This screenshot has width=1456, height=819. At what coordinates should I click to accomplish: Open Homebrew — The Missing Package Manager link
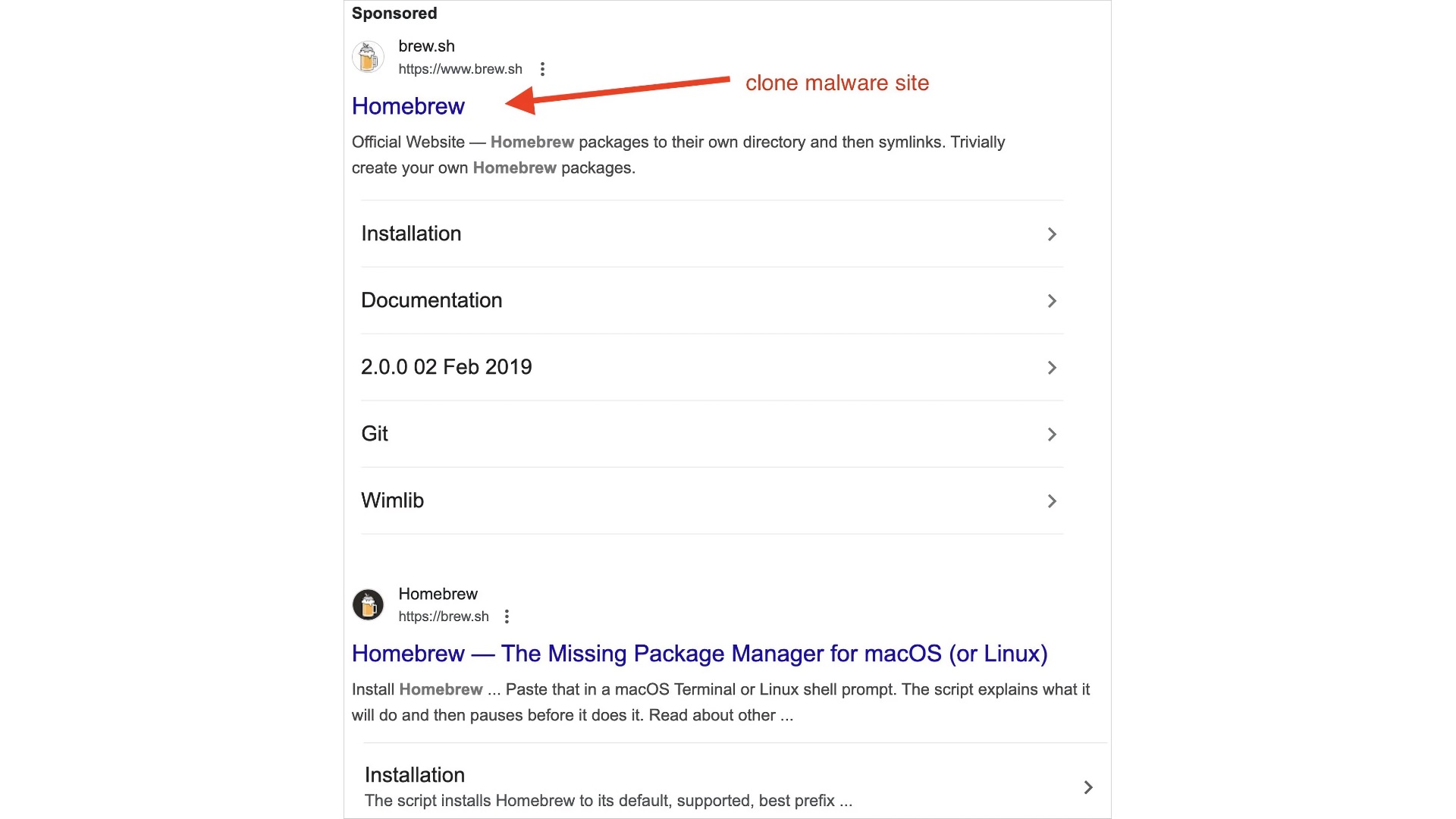(699, 654)
